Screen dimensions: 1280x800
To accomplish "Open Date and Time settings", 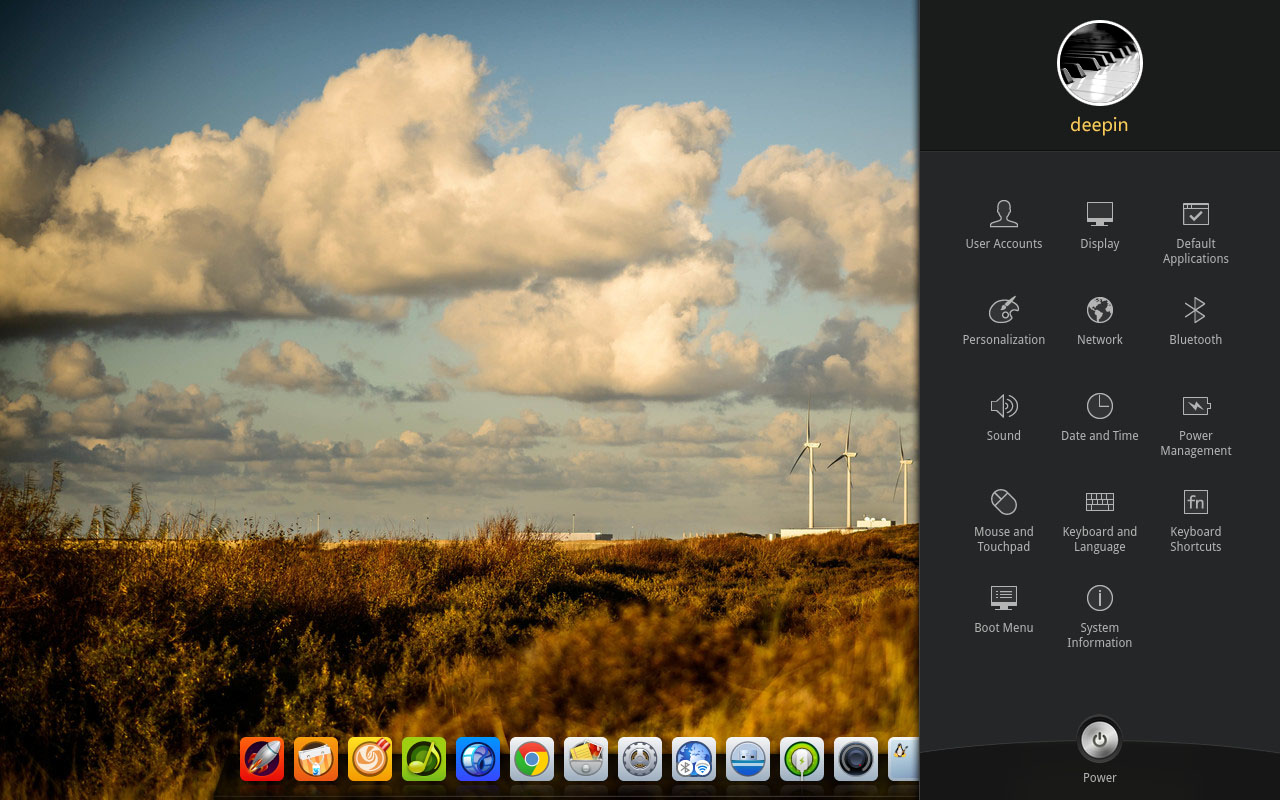I will [1099, 417].
